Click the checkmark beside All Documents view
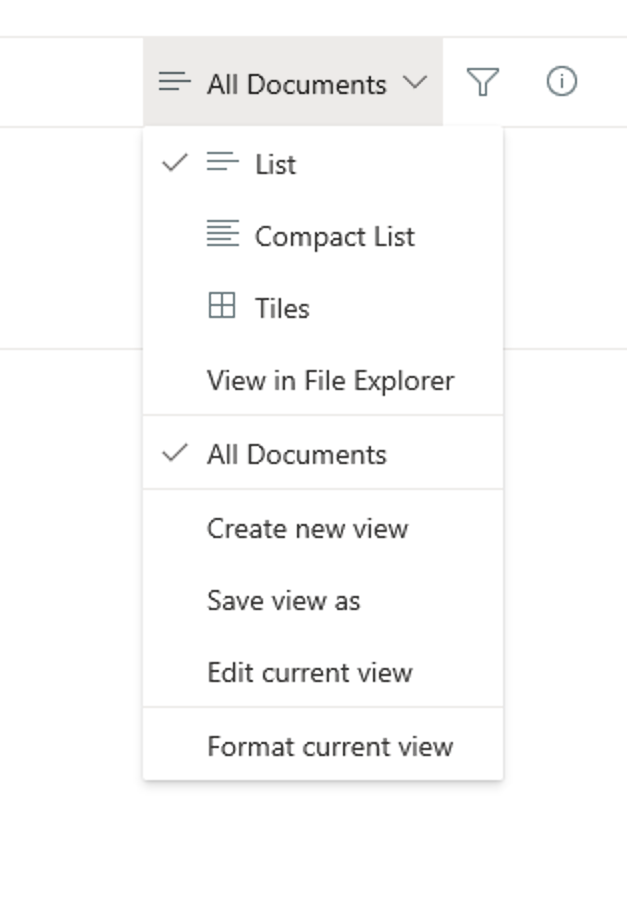627x915 pixels. (175, 453)
